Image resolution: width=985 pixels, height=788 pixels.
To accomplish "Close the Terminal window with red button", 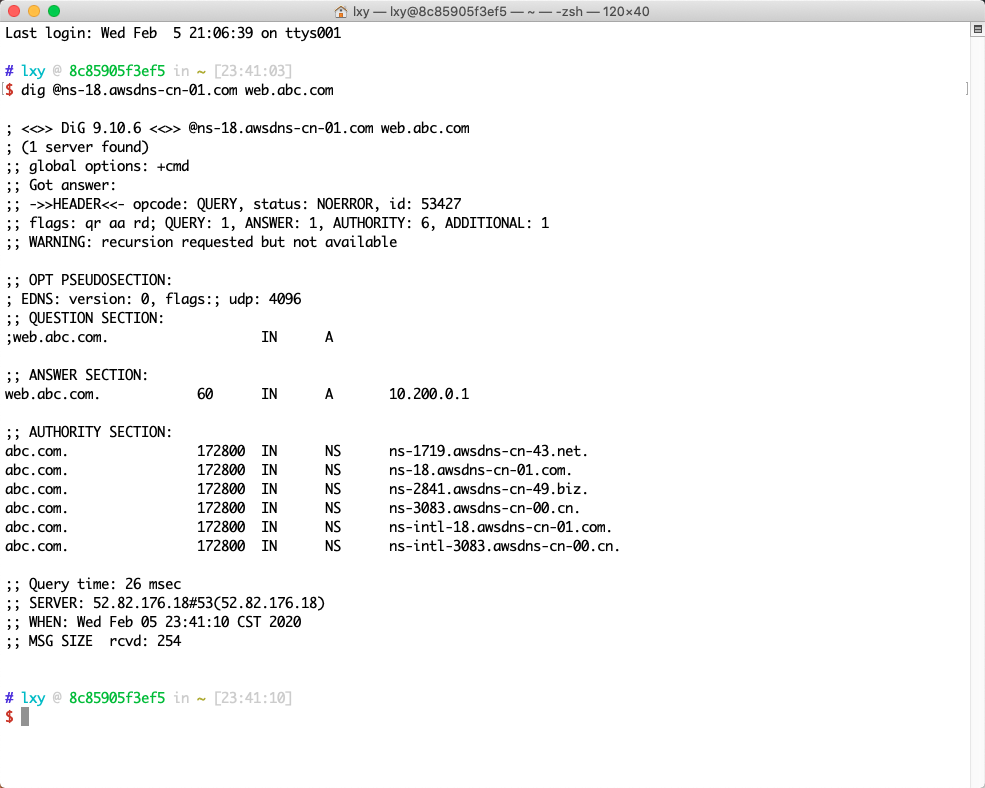I will (14, 11).
